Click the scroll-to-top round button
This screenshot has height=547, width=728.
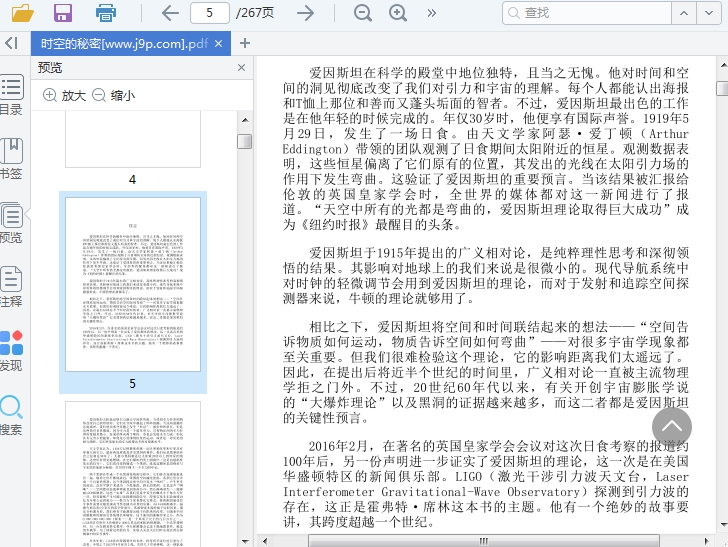[672, 427]
